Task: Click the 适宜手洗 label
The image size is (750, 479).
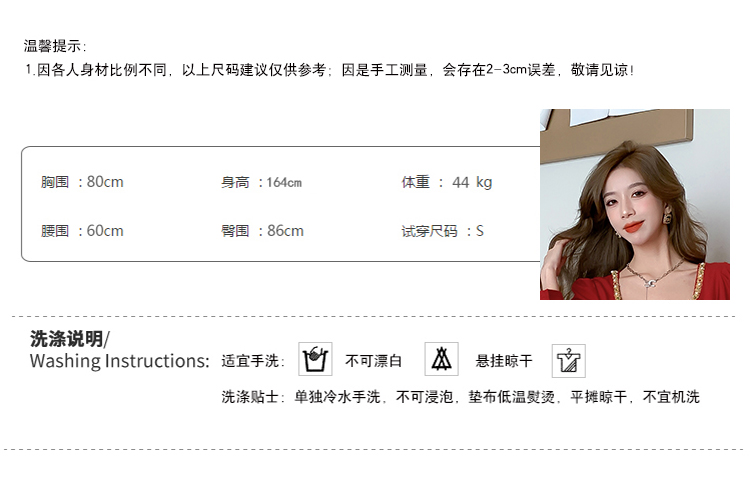Action: point(253,361)
